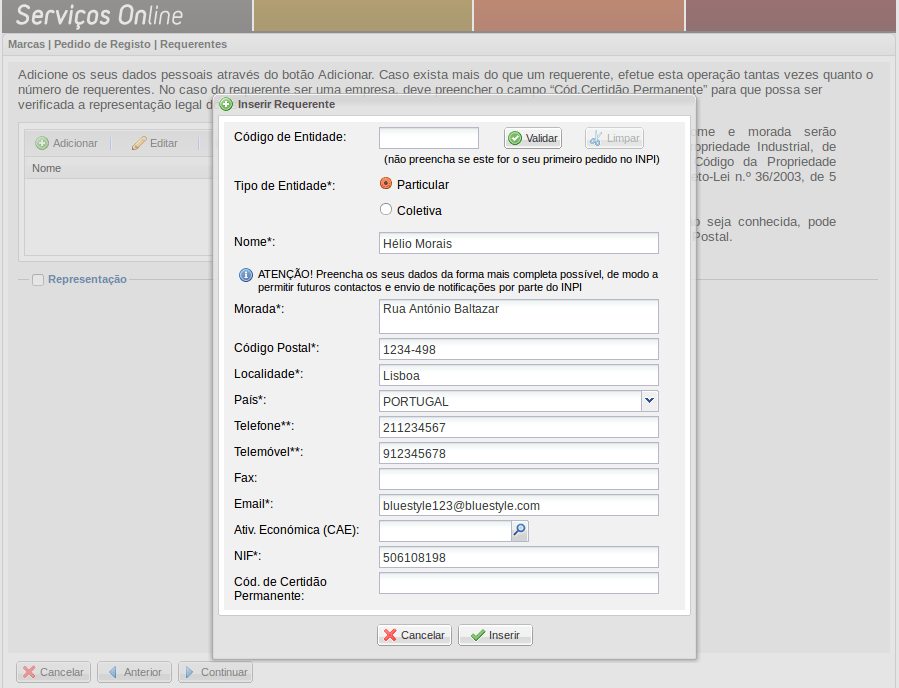899x688 pixels.
Task: Click the Limpar scissors button
Action: 614,138
